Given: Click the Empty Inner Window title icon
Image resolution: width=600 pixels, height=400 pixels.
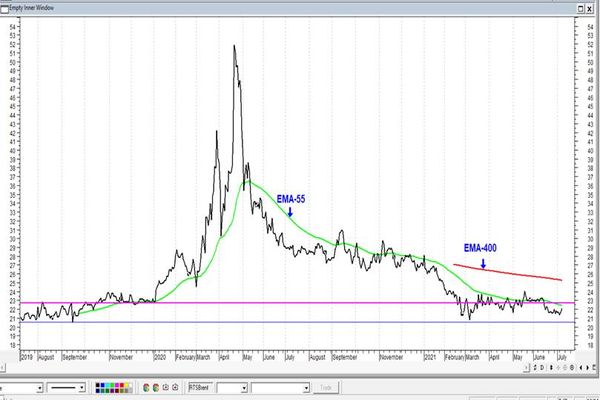Looking at the screenshot, I should (4, 8).
